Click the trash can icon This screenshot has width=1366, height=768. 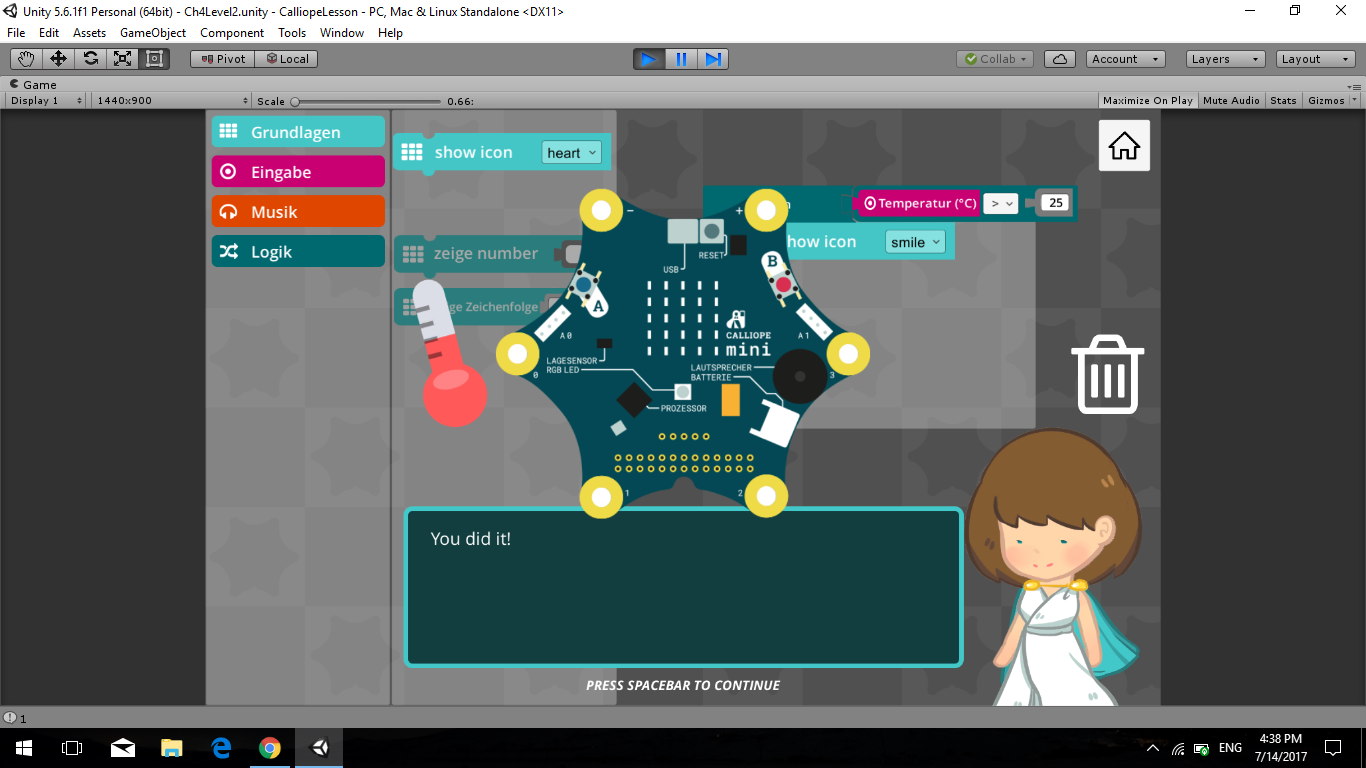[x=1107, y=375]
